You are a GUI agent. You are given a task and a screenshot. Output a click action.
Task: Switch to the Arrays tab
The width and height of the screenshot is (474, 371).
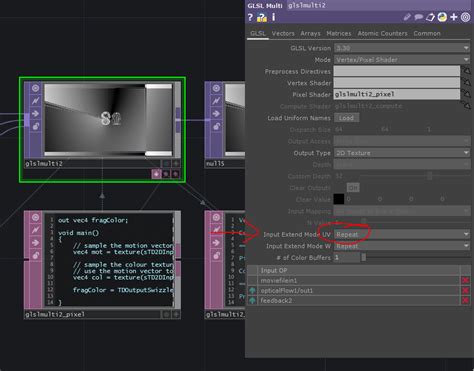click(310, 33)
